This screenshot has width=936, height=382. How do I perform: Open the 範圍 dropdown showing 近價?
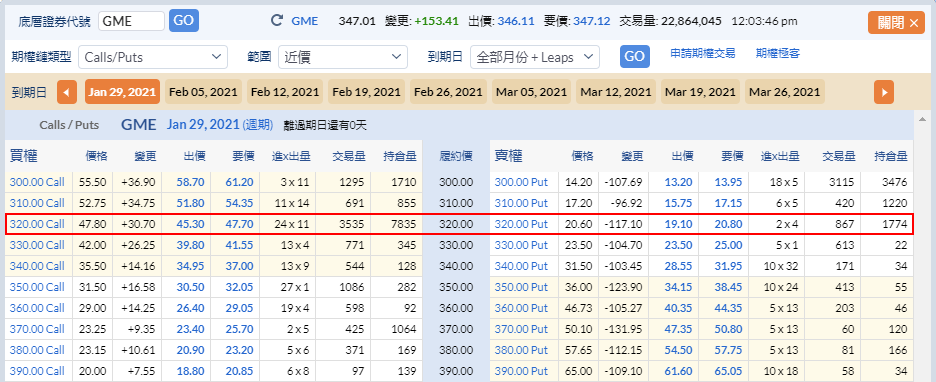(x=343, y=57)
